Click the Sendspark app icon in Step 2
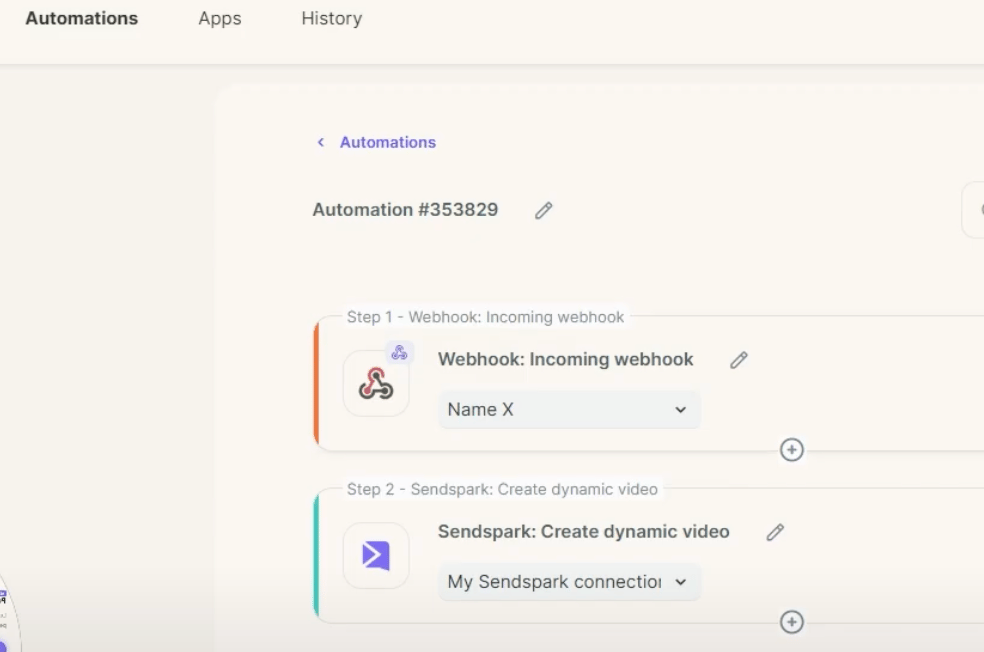 [x=376, y=555]
